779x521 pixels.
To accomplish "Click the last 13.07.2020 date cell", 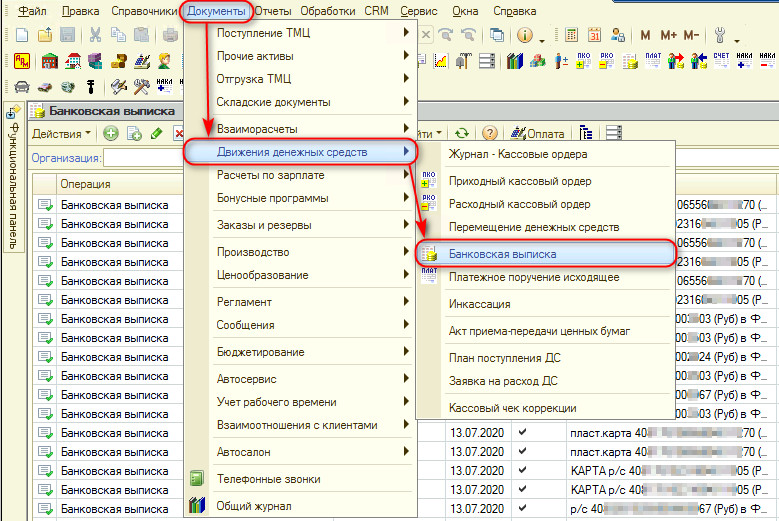I will click(x=477, y=509).
